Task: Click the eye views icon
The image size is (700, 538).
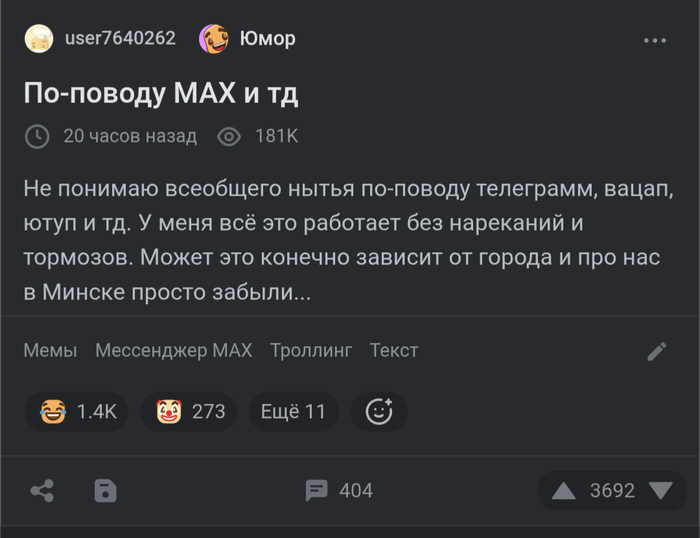Action: [229, 136]
